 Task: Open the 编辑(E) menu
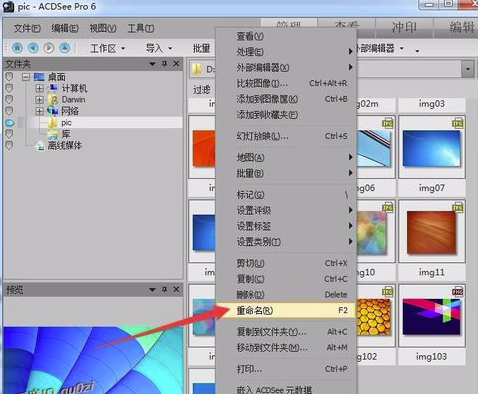point(65,29)
